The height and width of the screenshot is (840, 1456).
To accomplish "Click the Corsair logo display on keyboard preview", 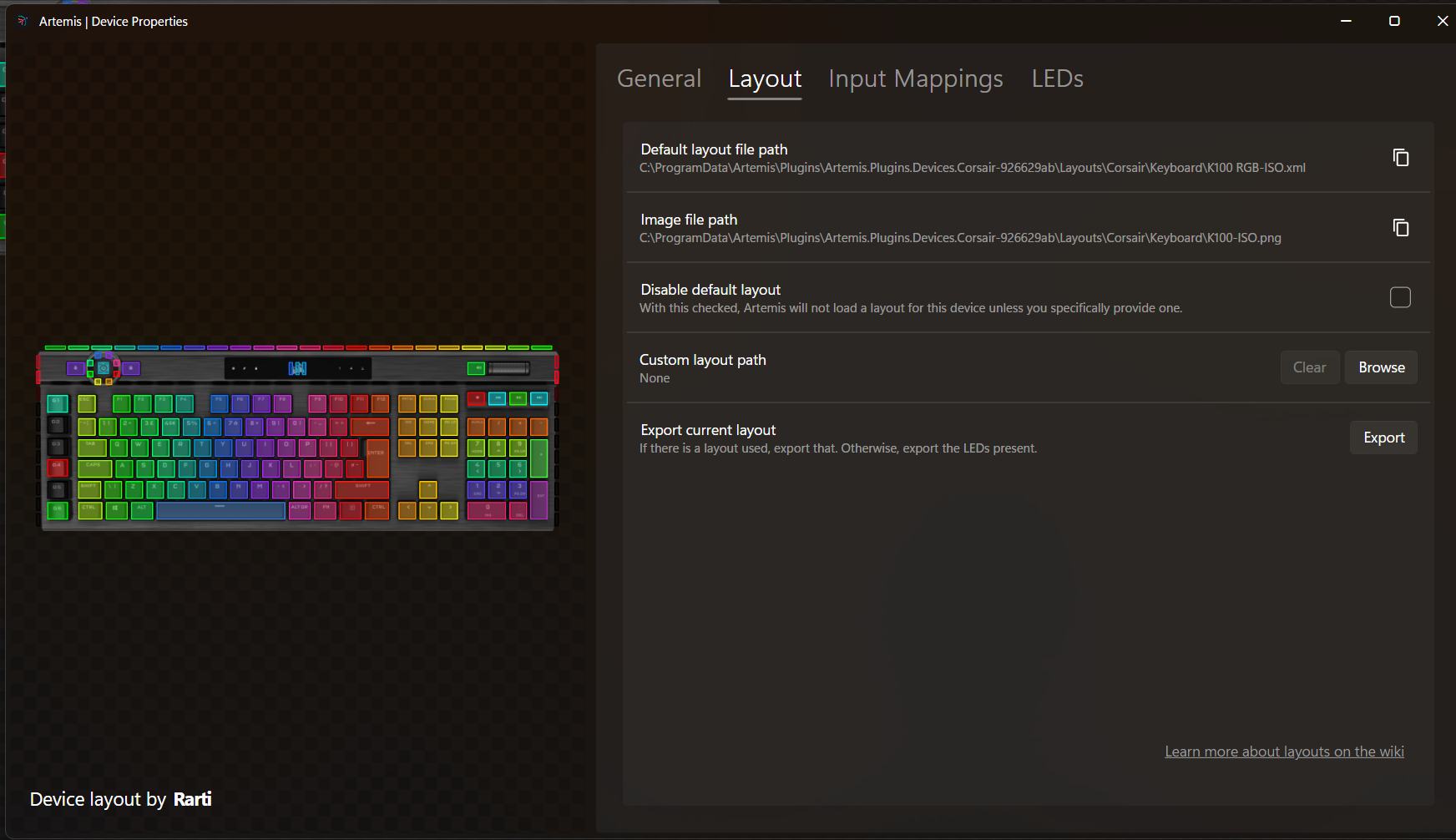I will pyautogui.click(x=296, y=368).
